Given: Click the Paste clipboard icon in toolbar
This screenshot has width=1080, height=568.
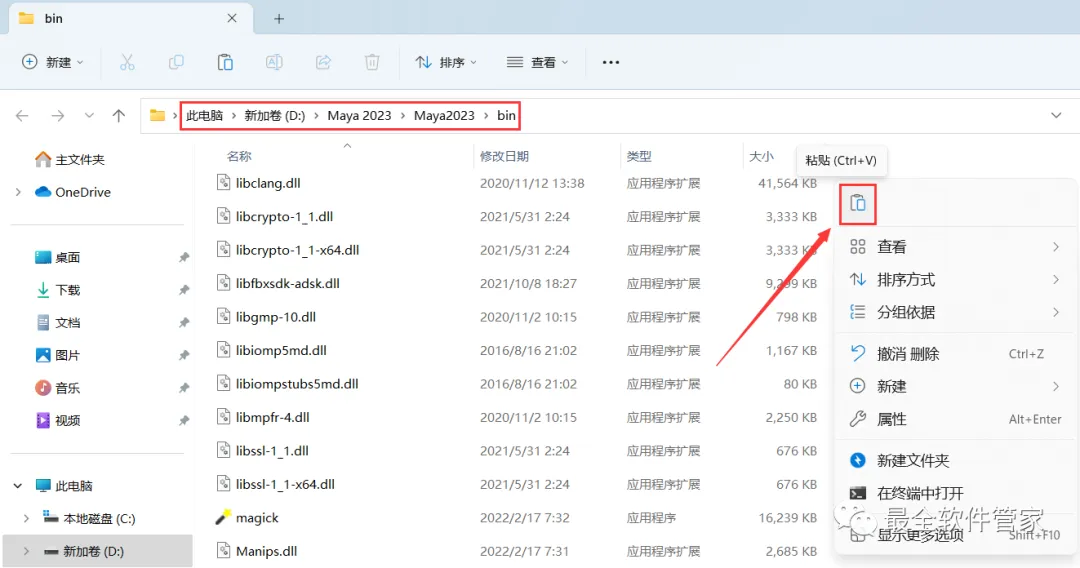Looking at the screenshot, I should (225, 63).
